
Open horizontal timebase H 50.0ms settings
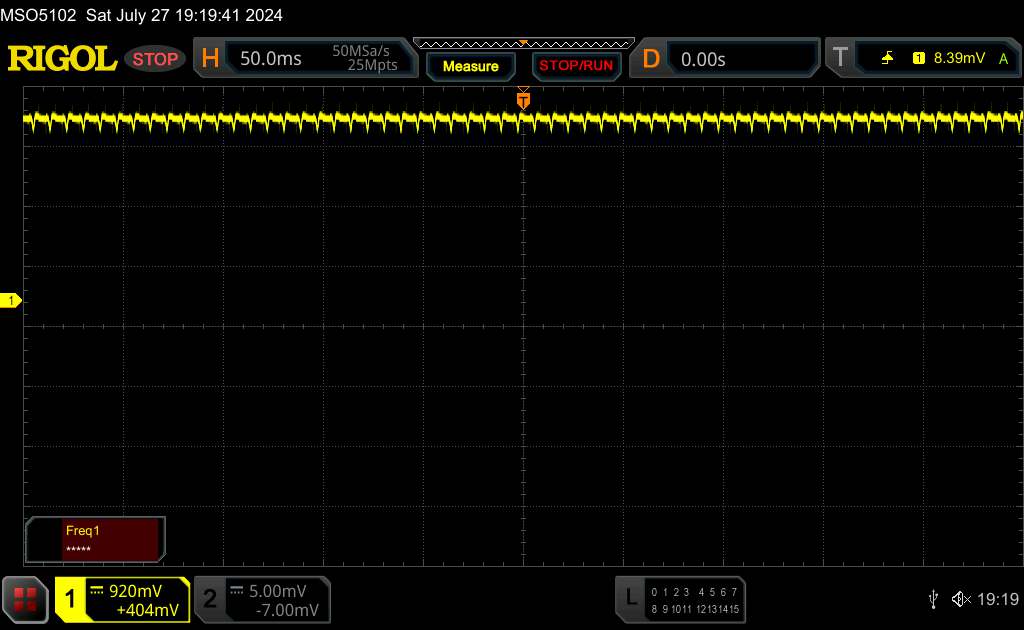305,58
